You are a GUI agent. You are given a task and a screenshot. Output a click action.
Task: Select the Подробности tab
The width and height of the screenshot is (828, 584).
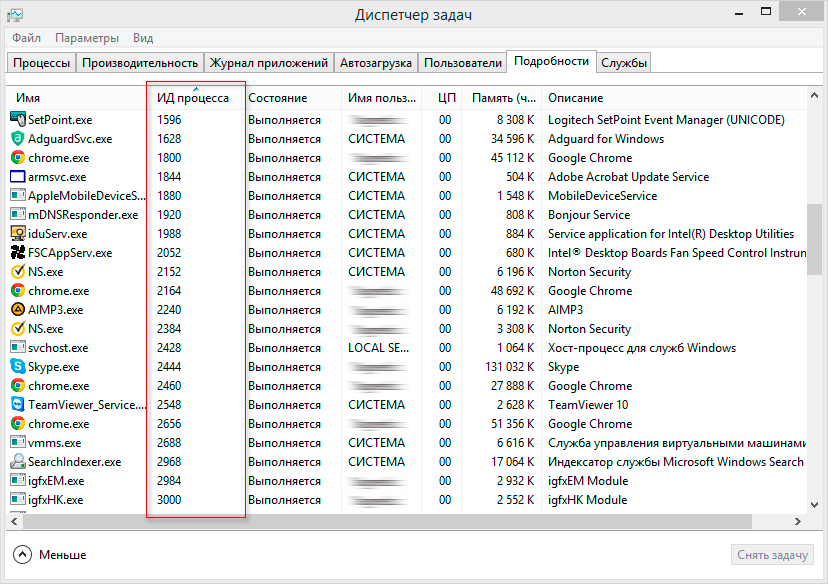click(551, 61)
